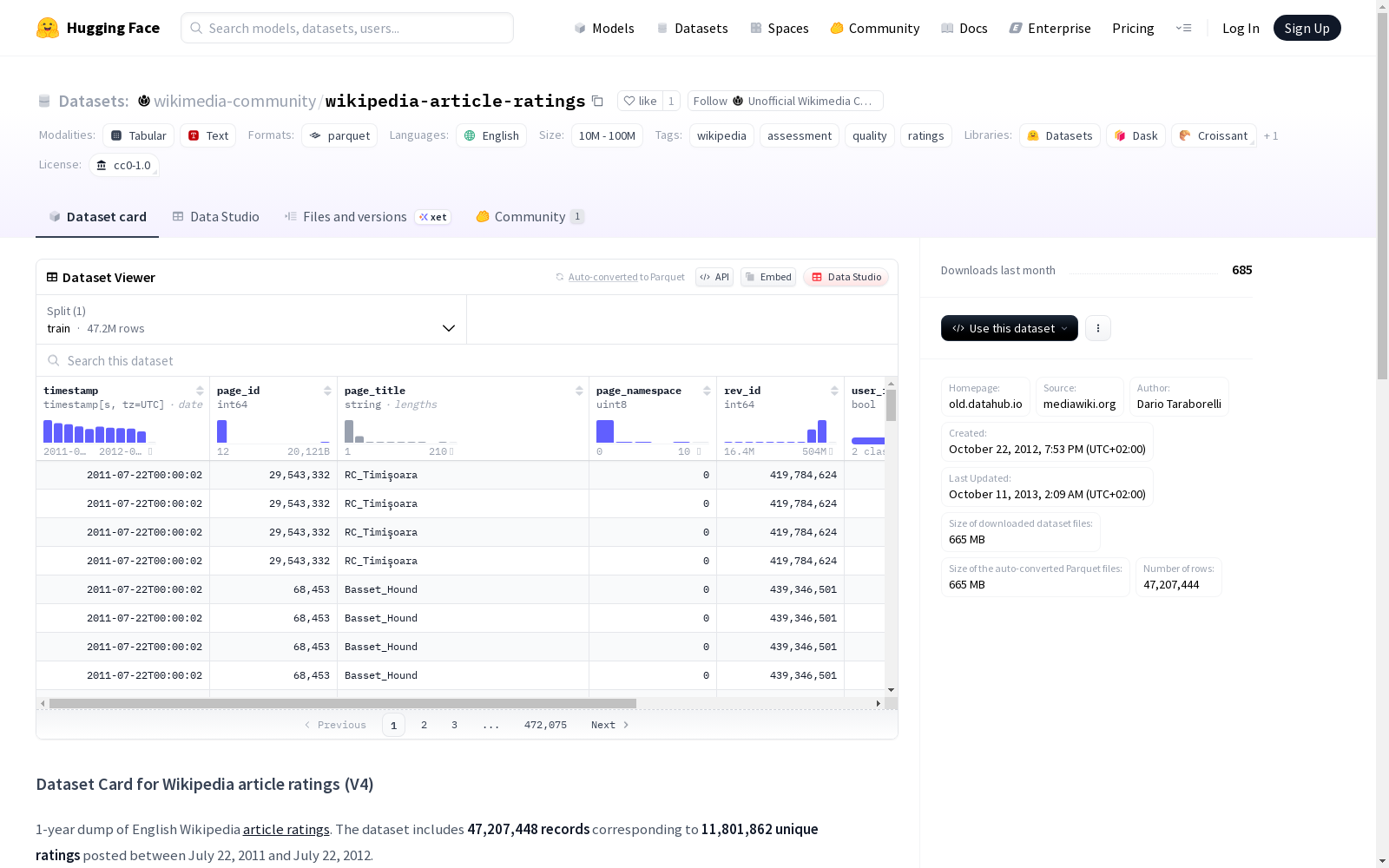Select the Text modality tag

coord(208,135)
